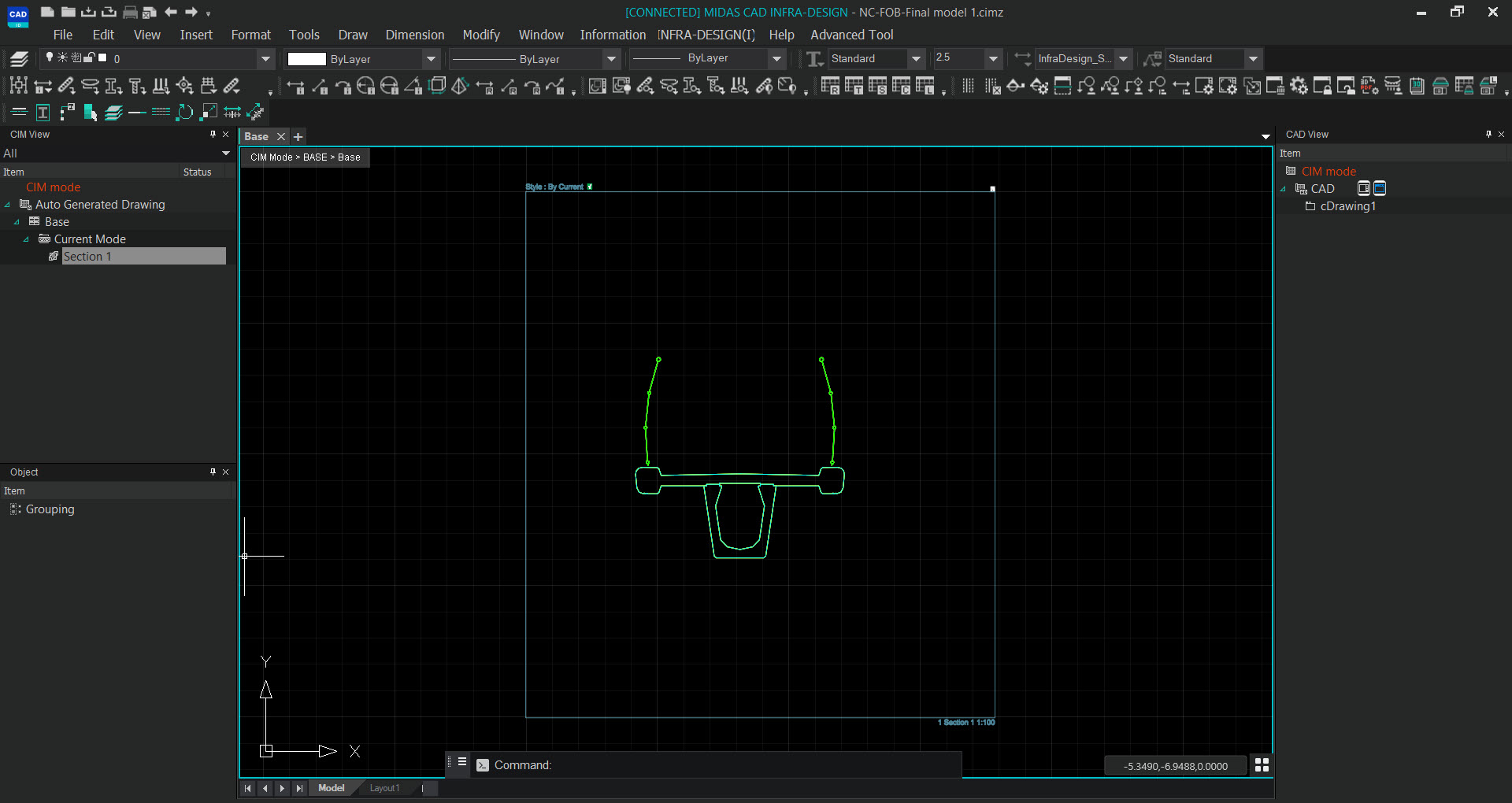Click the green 3D sheet icon

1417,86
